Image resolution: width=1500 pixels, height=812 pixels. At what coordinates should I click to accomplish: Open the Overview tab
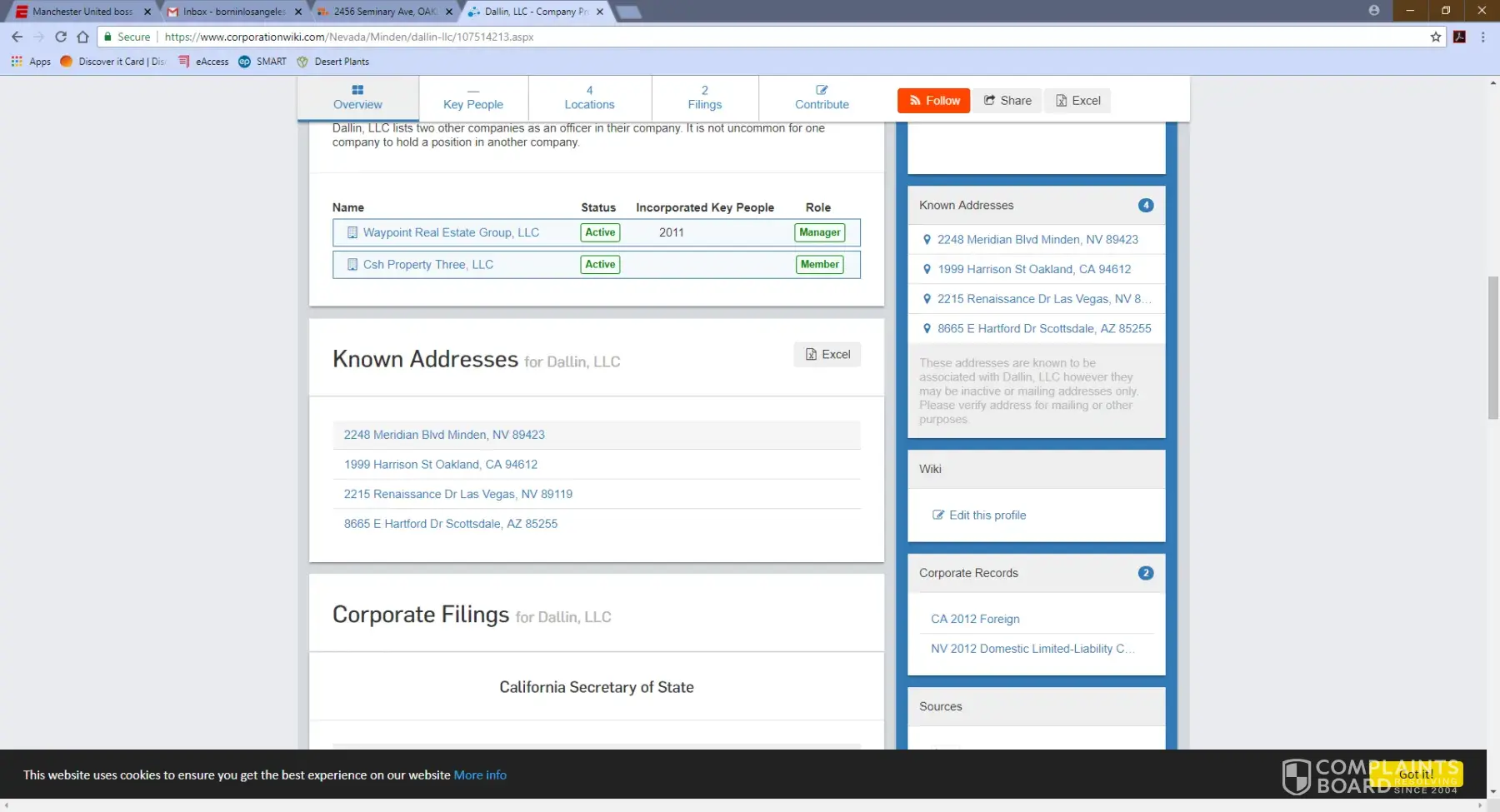(357, 97)
